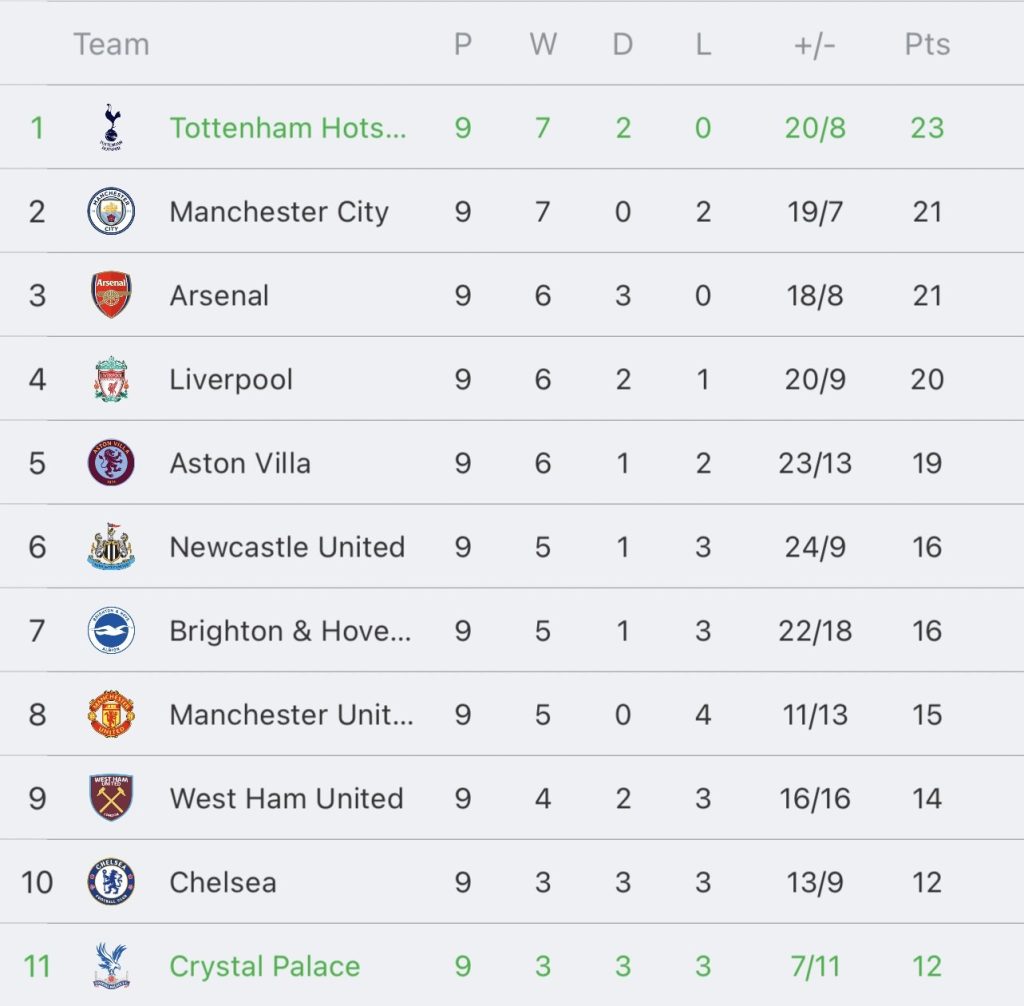Image resolution: width=1024 pixels, height=1006 pixels.
Task: Click the Arsenal club crest
Action: pyautogui.click(x=110, y=296)
